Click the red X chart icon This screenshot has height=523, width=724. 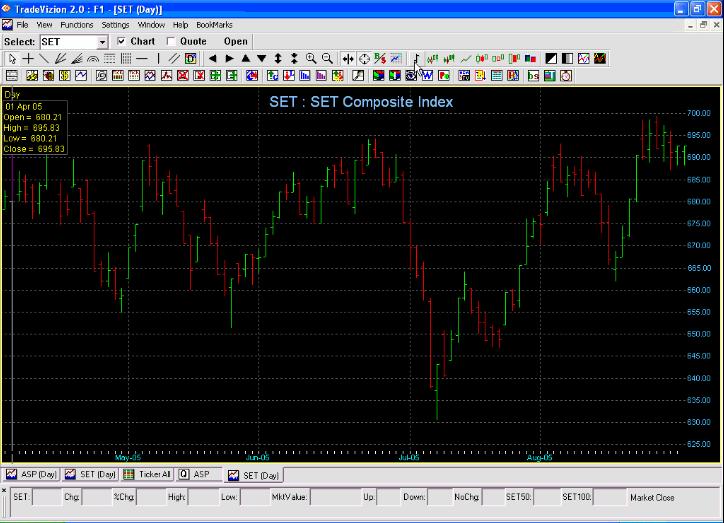[183, 76]
